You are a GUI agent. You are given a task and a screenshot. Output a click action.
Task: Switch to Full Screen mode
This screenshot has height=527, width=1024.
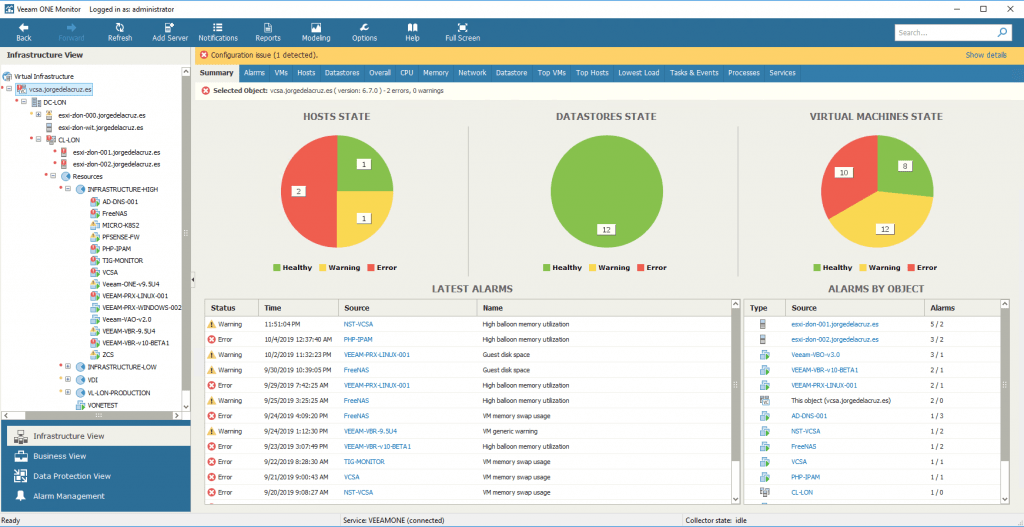click(462, 32)
